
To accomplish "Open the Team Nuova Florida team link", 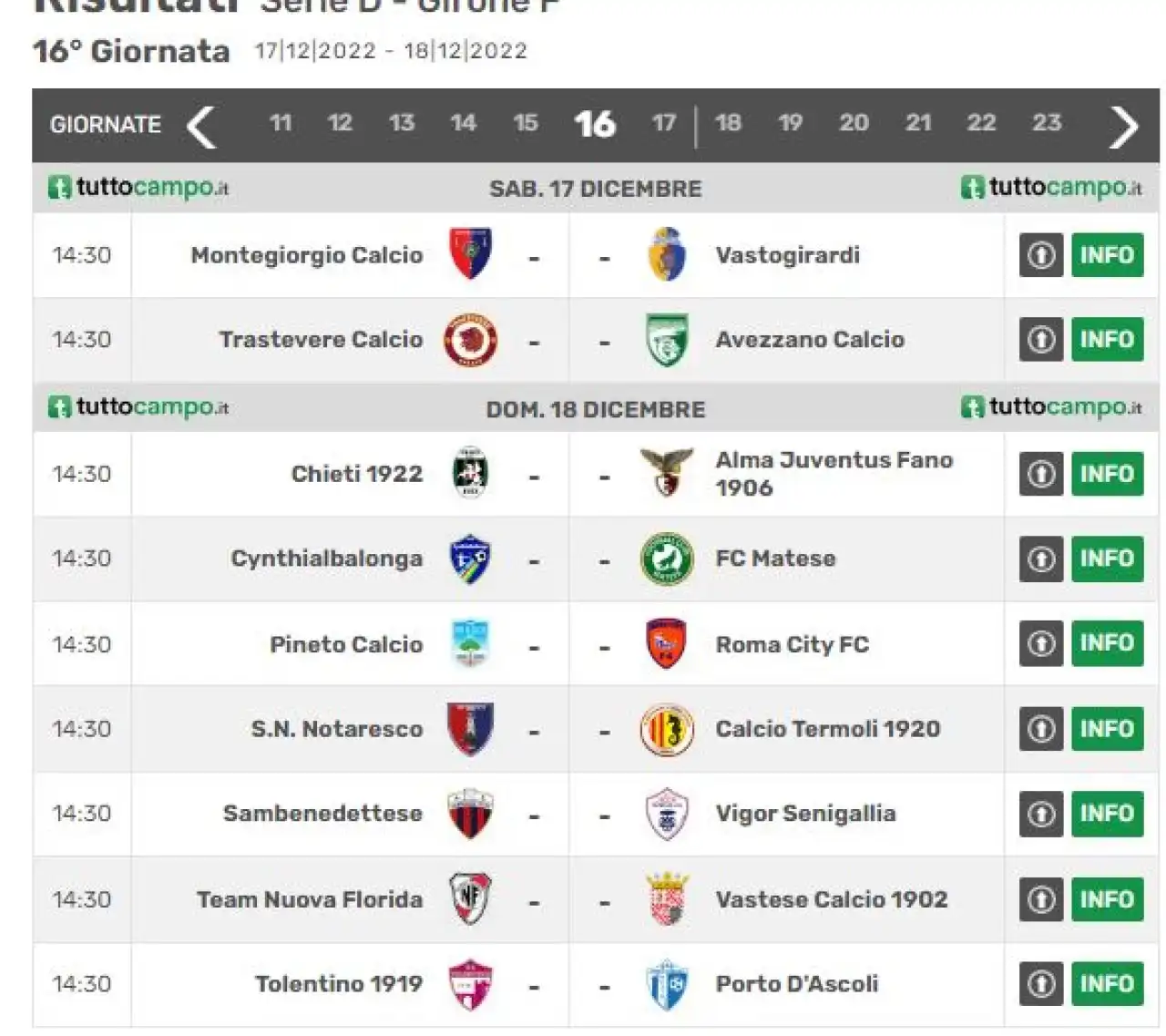I will pos(310,899).
